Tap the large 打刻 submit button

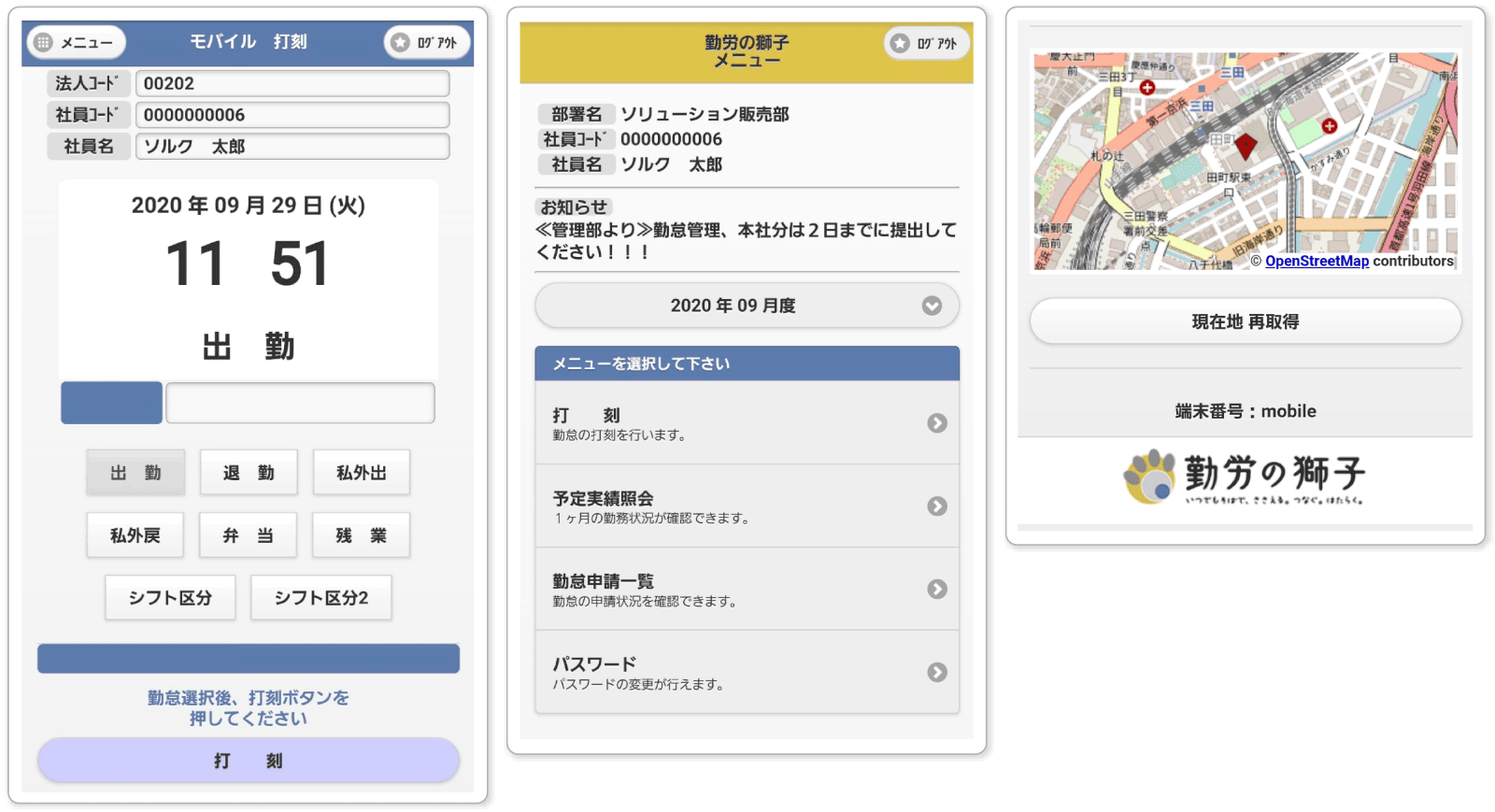click(249, 761)
